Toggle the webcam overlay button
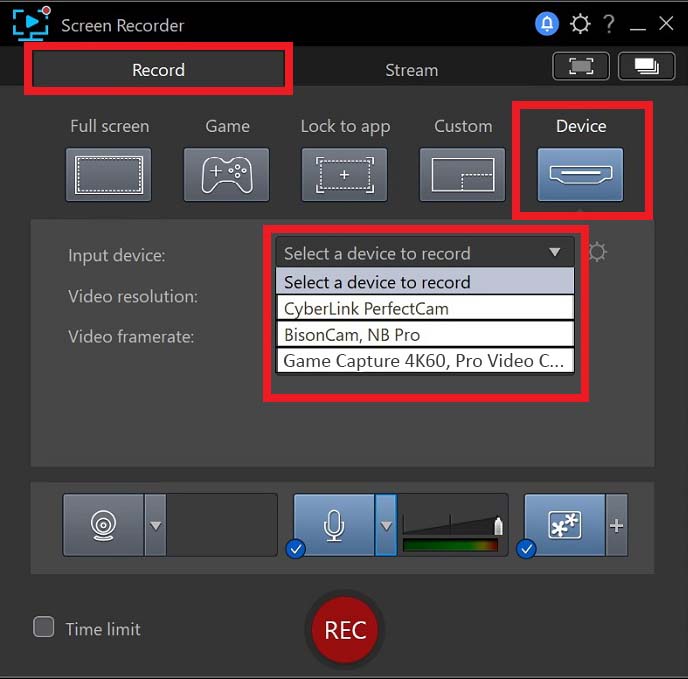This screenshot has height=679, width=688. click(x=104, y=525)
